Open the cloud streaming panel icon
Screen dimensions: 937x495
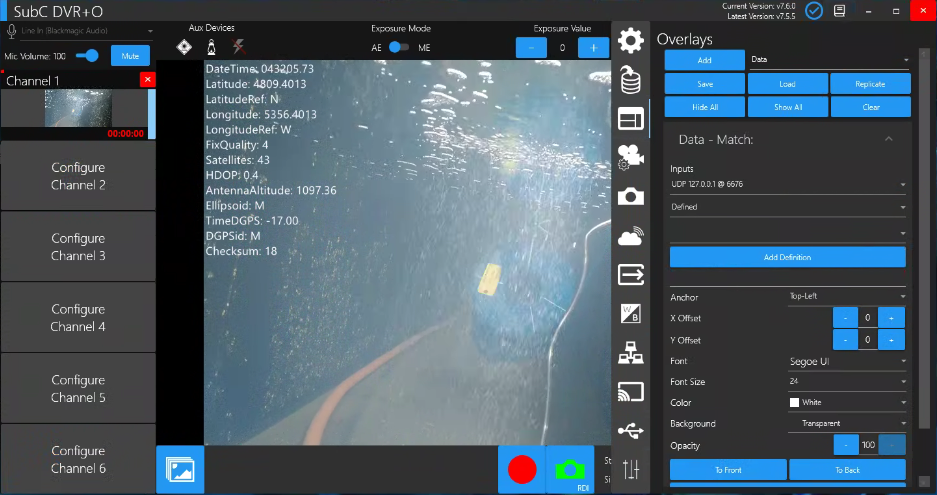tap(630, 236)
